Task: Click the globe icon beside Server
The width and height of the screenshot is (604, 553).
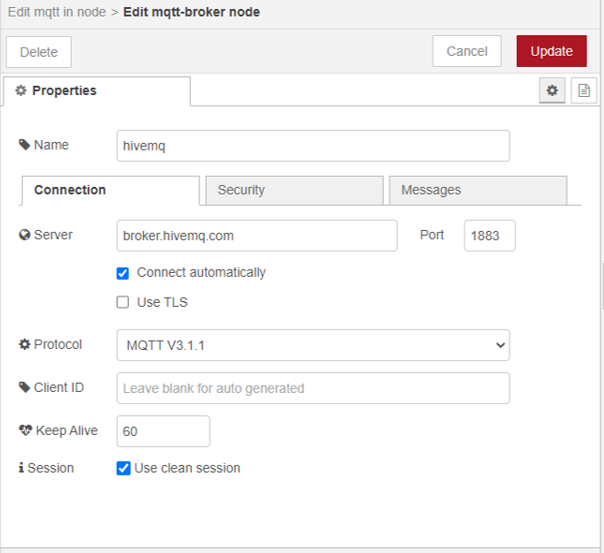Action: point(25,236)
